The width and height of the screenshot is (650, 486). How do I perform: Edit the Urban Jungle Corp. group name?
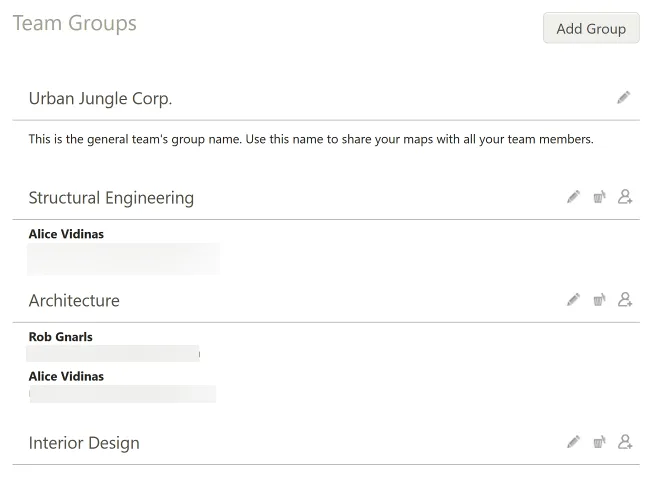[624, 97]
